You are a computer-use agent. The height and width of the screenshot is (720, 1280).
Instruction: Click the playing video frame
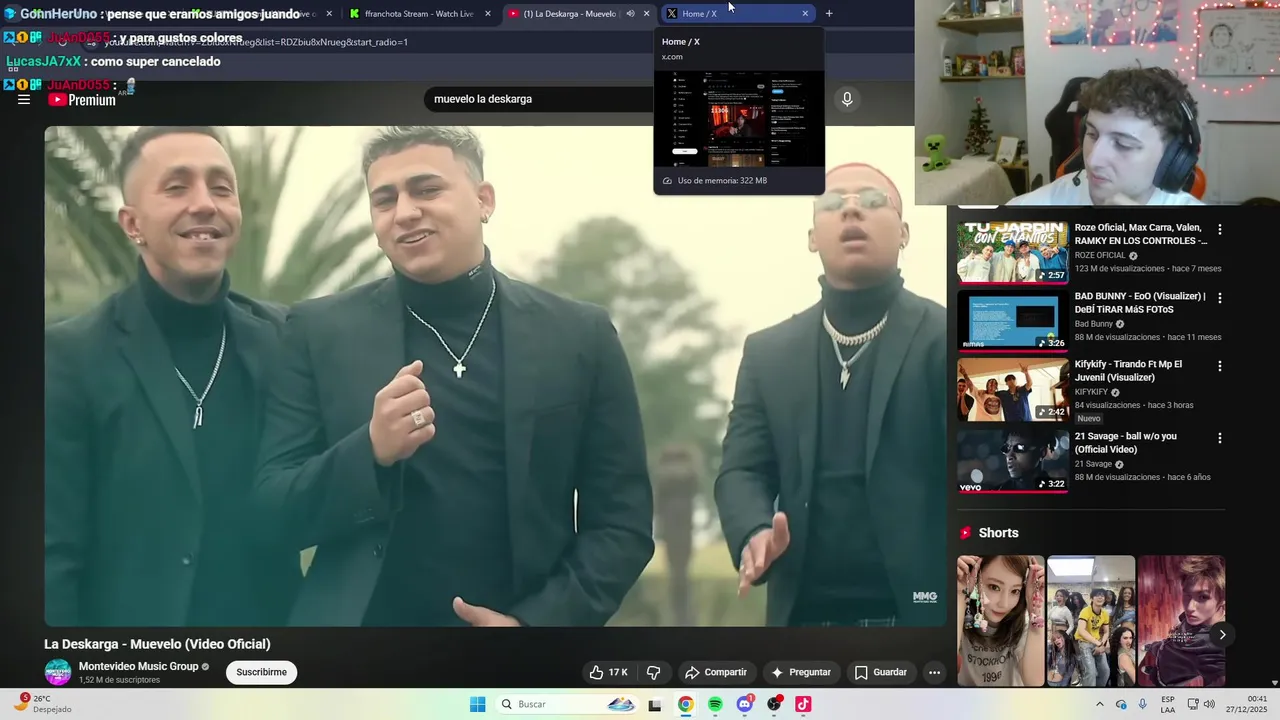pyautogui.click(x=495, y=376)
